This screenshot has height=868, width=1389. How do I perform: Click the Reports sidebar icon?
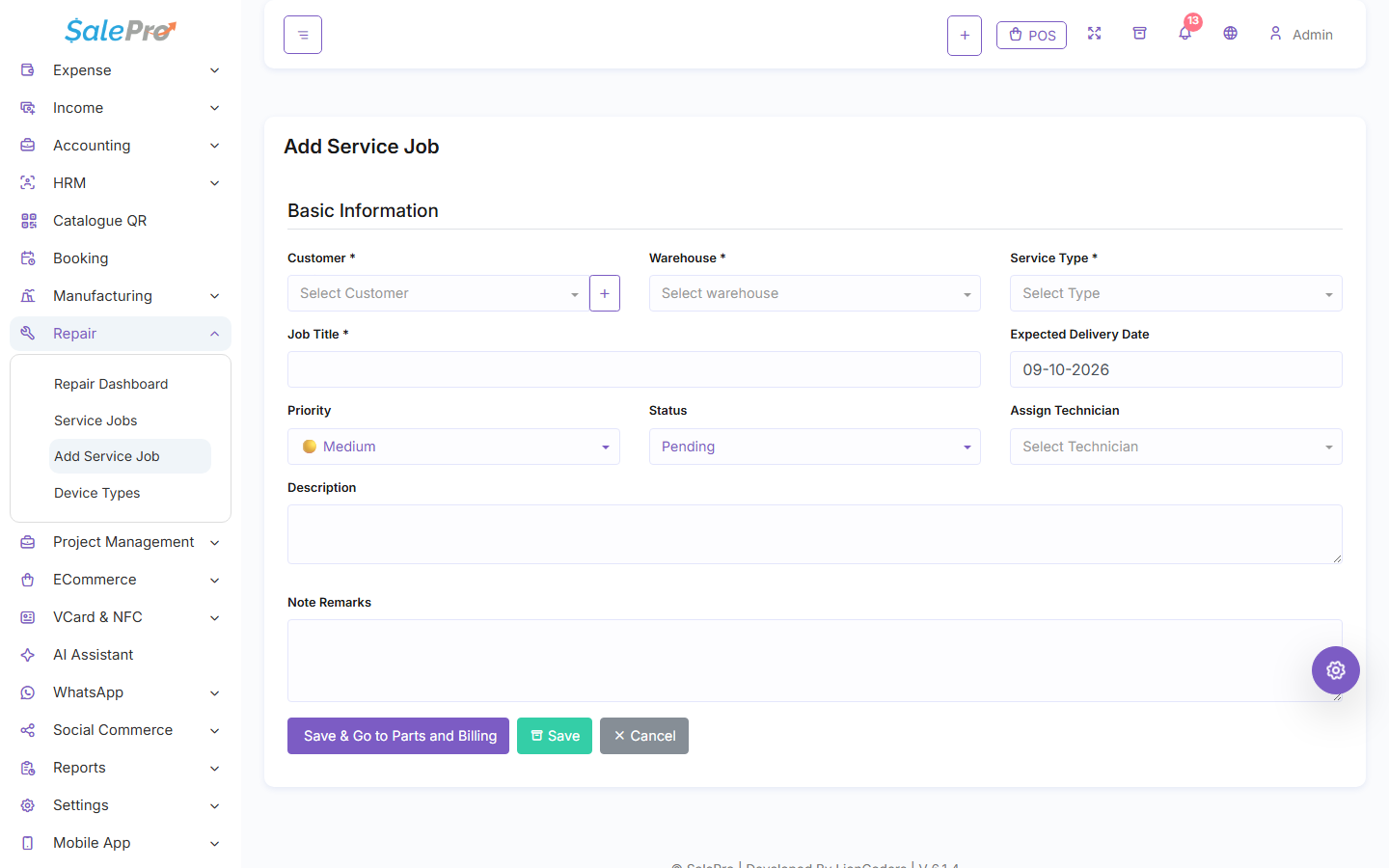tap(28, 768)
